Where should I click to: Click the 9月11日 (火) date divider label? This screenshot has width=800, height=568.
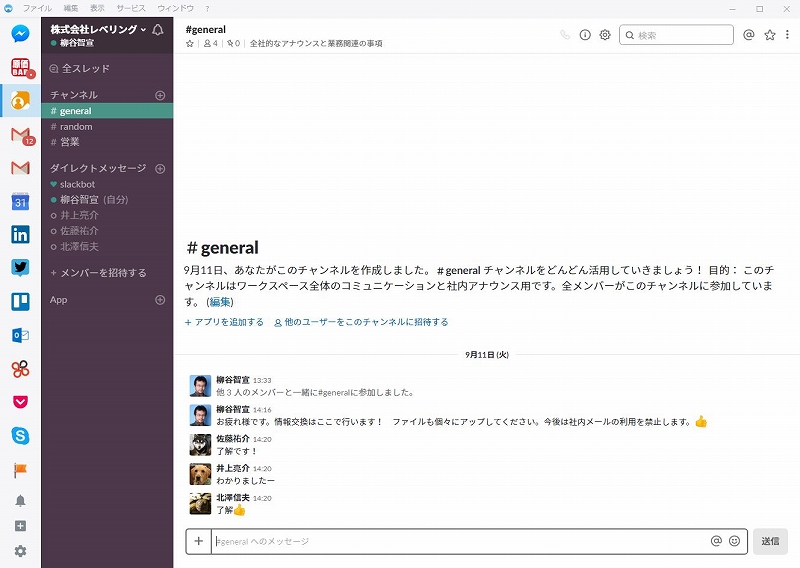point(487,355)
